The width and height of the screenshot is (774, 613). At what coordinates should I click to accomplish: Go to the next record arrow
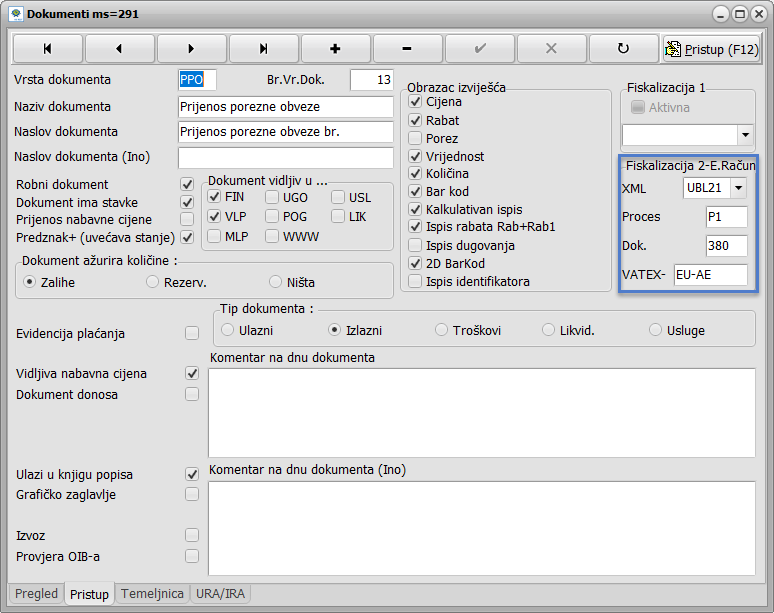(x=191, y=48)
